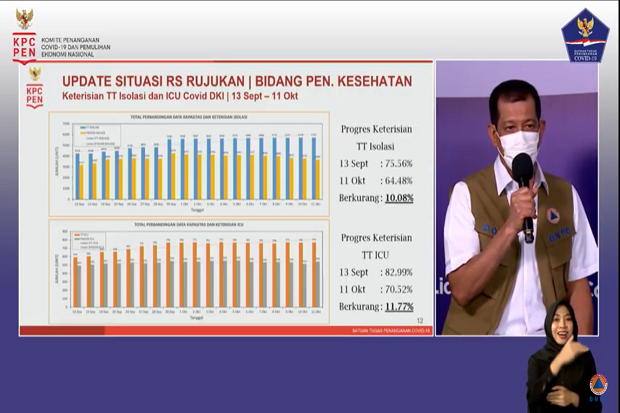Click the 'Tanggal' axis label under isolation chart

tap(197, 210)
